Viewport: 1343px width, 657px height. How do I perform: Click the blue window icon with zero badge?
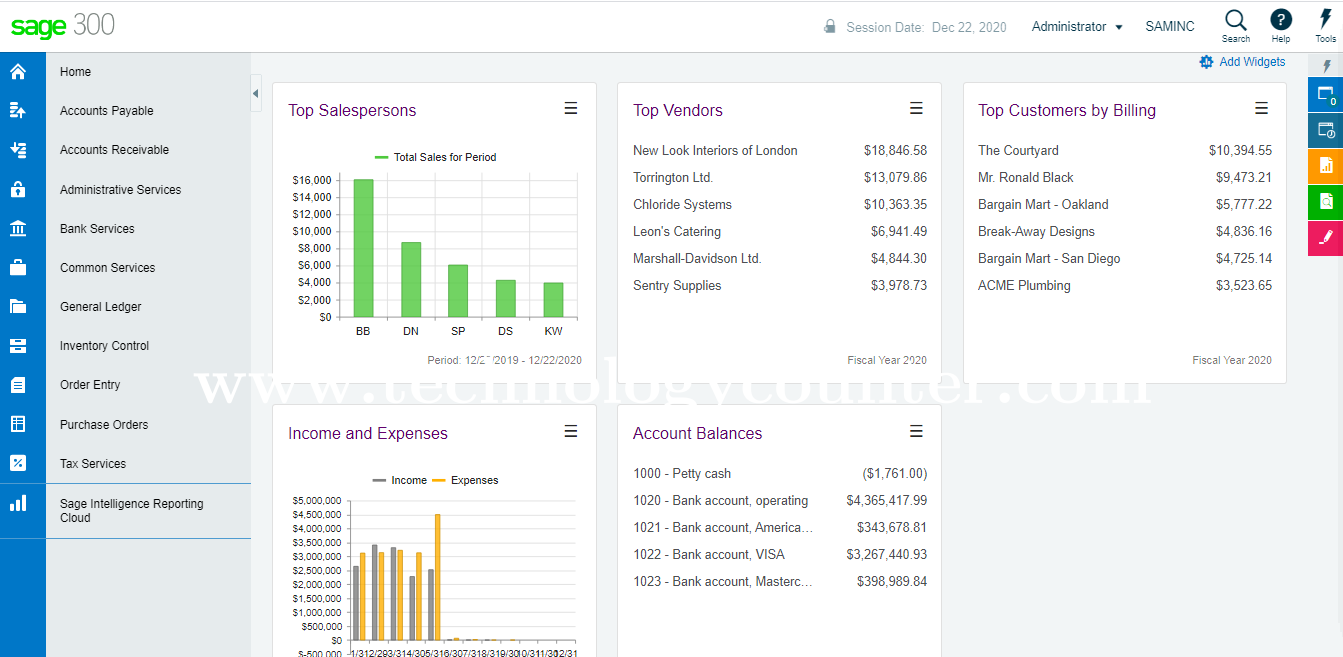point(1326,95)
